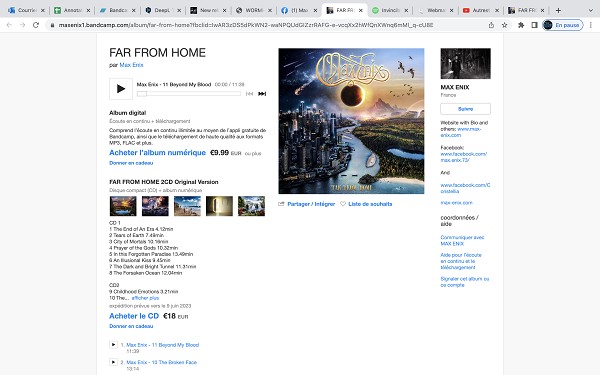Expand track list with afficher plus
The width and height of the screenshot is (600, 375).
(145, 298)
